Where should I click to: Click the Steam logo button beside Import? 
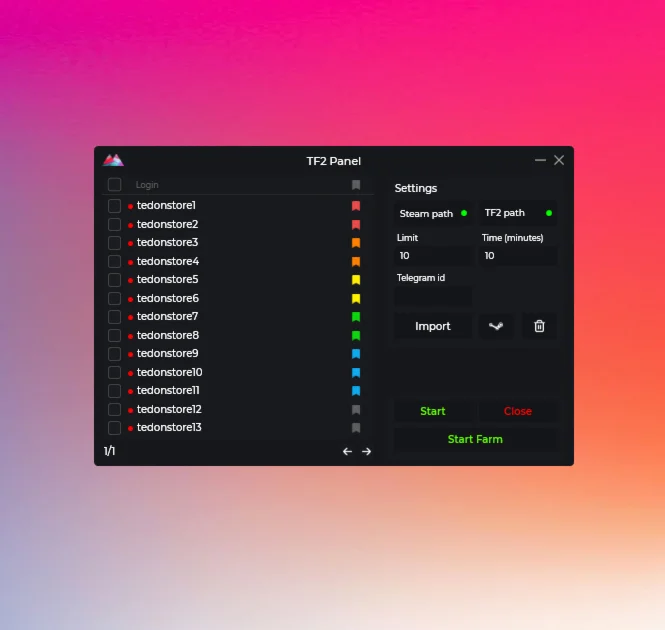point(496,326)
